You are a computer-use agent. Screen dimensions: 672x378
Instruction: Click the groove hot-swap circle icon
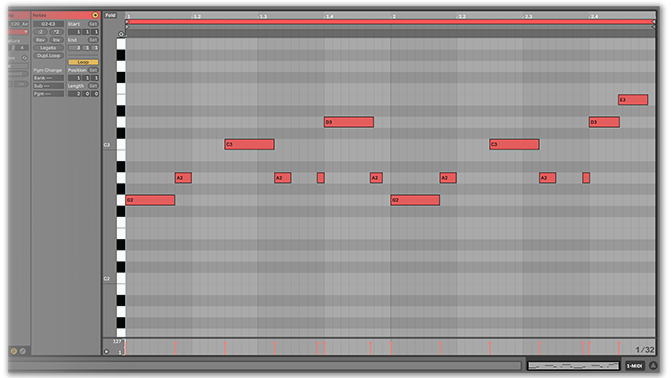[x=24, y=58]
